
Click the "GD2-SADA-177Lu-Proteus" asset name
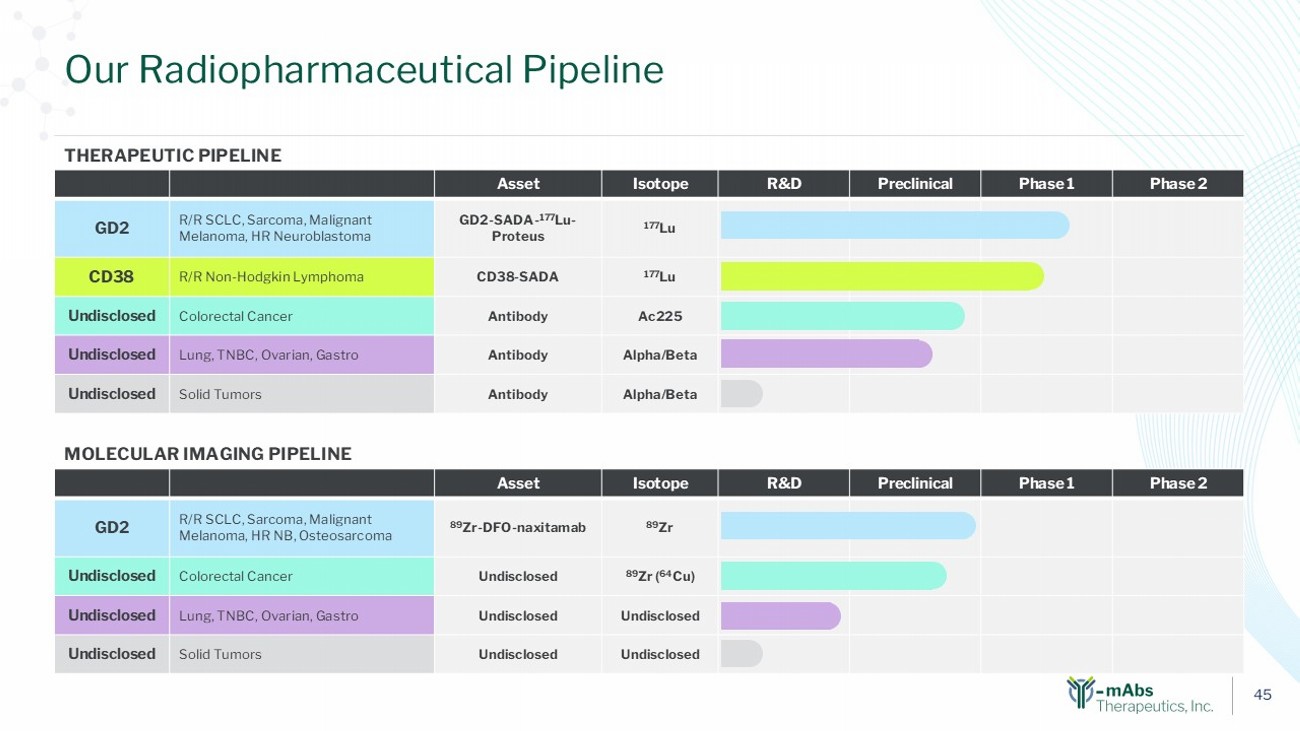click(x=517, y=228)
